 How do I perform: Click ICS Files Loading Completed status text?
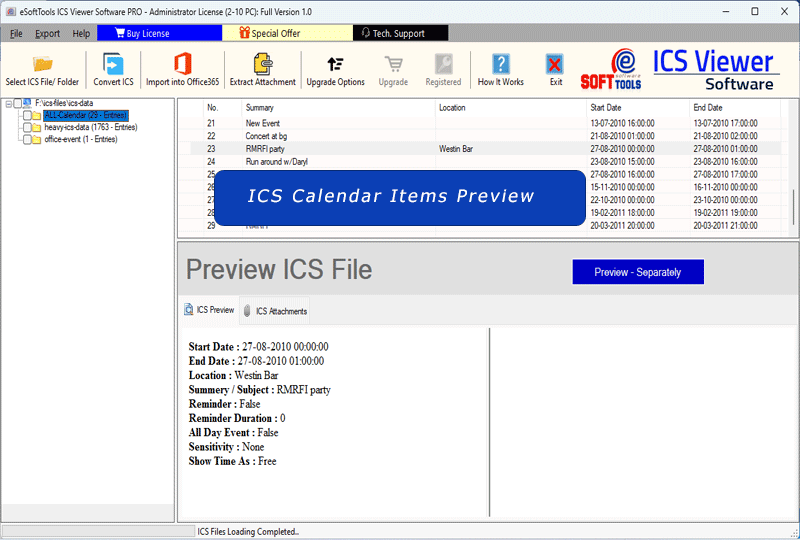248,531
